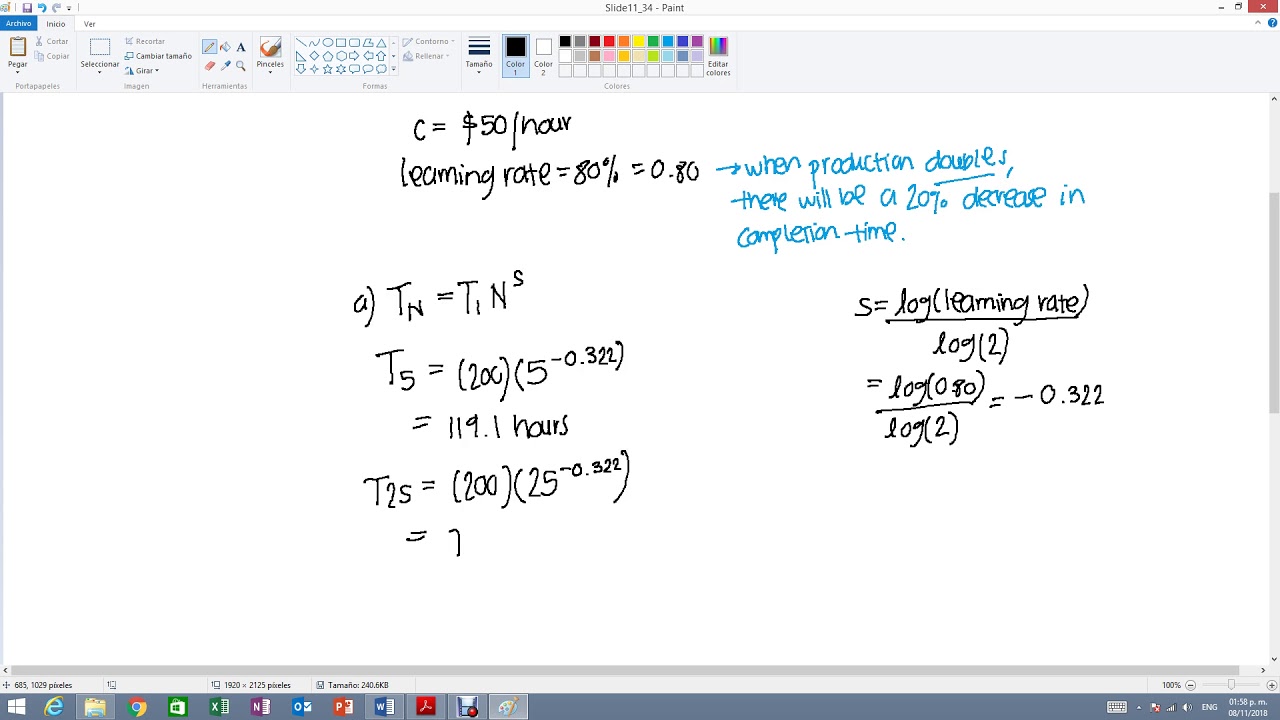Viewport: 1280px width, 720px height.
Task: Open Word from the taskbar
Action: (x=385, y=707)
